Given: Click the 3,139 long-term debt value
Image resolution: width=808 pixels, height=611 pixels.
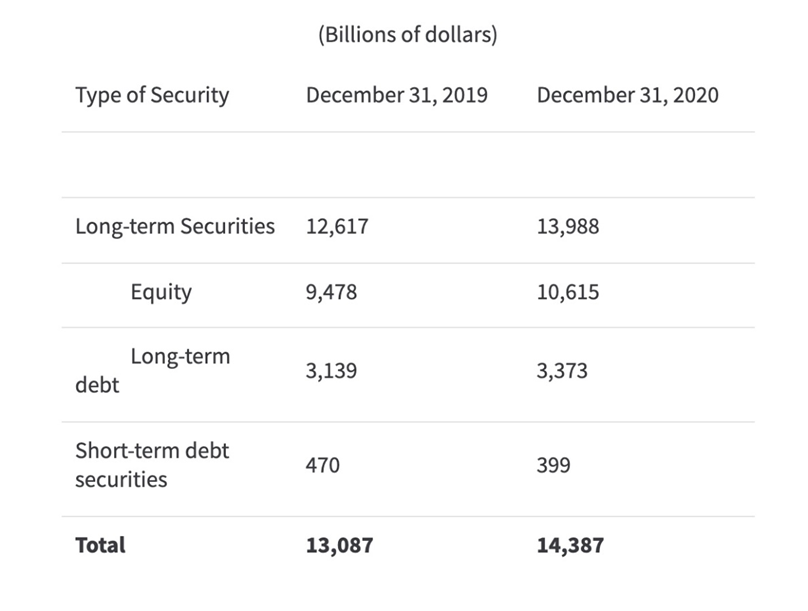Looking at the screenshot, I should click(331, 372).
